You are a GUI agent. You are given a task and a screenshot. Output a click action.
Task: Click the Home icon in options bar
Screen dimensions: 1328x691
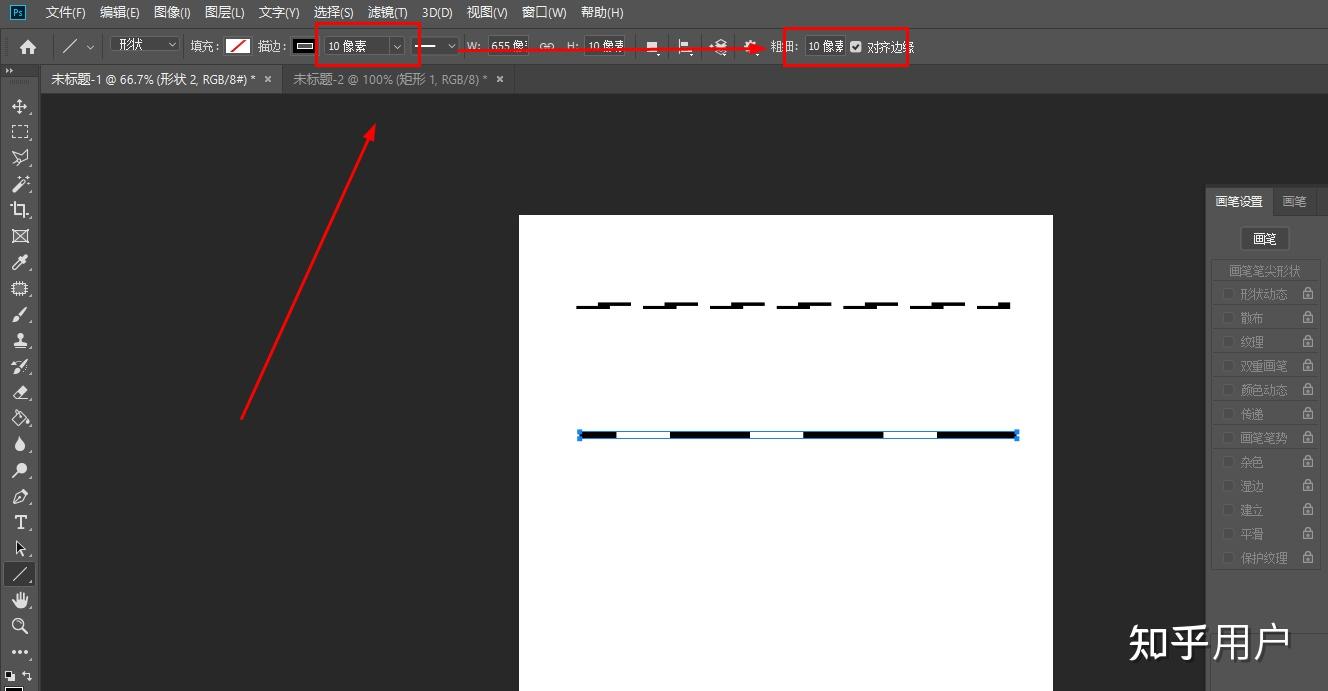pyautogui.click(x=28, y=46)
